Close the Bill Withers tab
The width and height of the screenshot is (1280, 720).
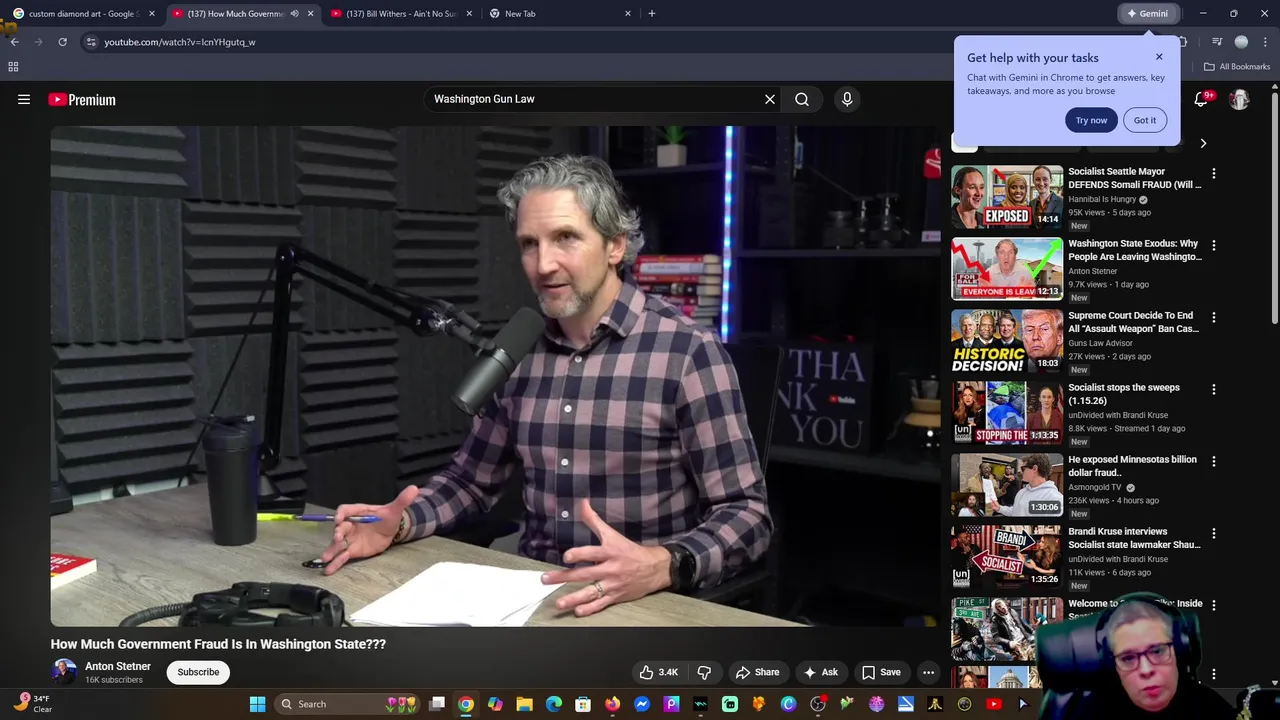(x=469, y=14)
